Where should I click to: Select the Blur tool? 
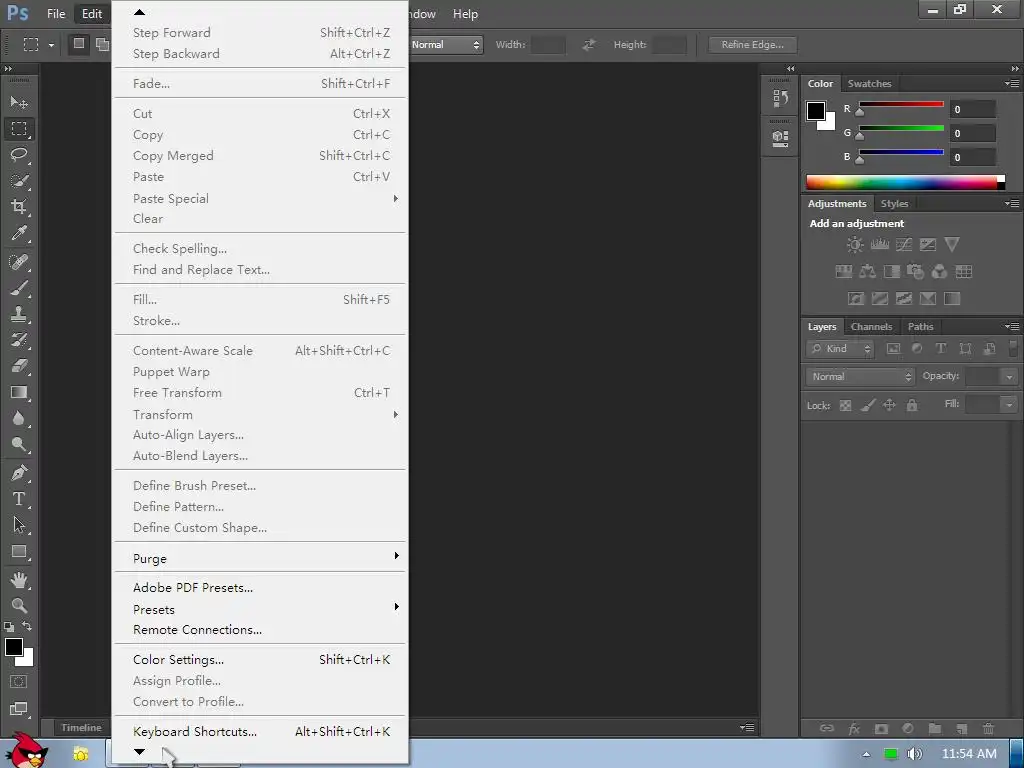pyautogui.click(x=19, y=419)
